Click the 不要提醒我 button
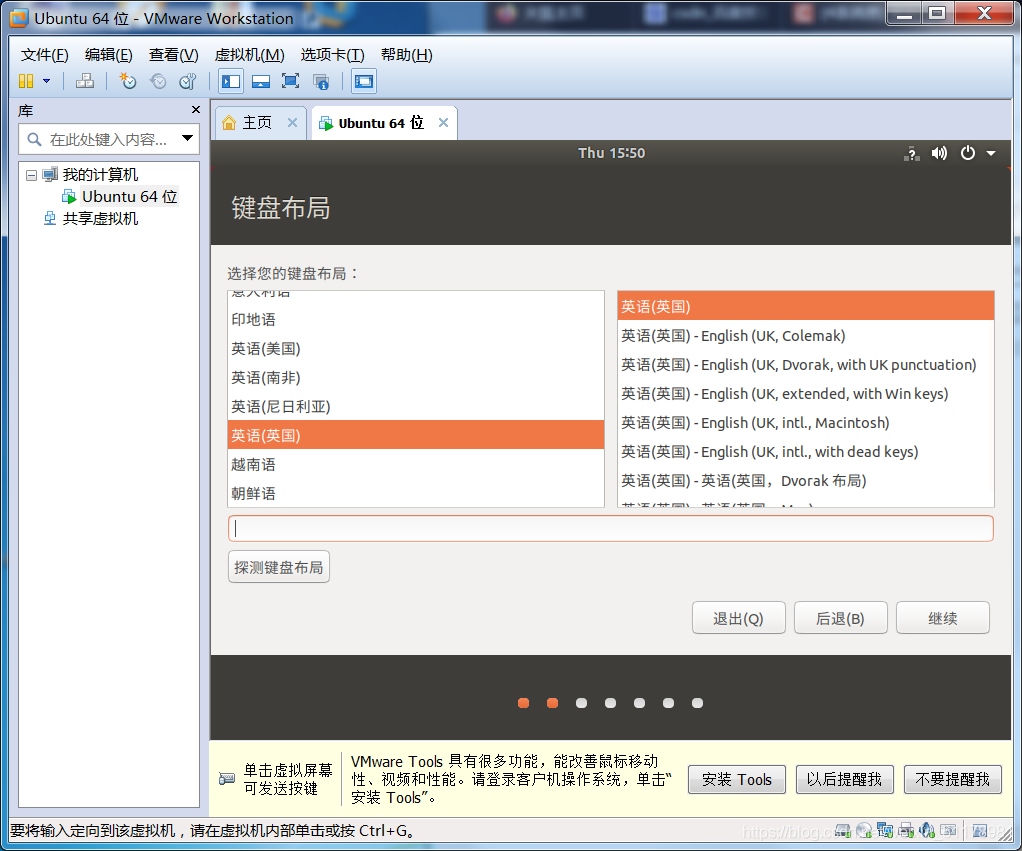The width and height of the screenshot is (1022, 851). [x=953, y=779]
